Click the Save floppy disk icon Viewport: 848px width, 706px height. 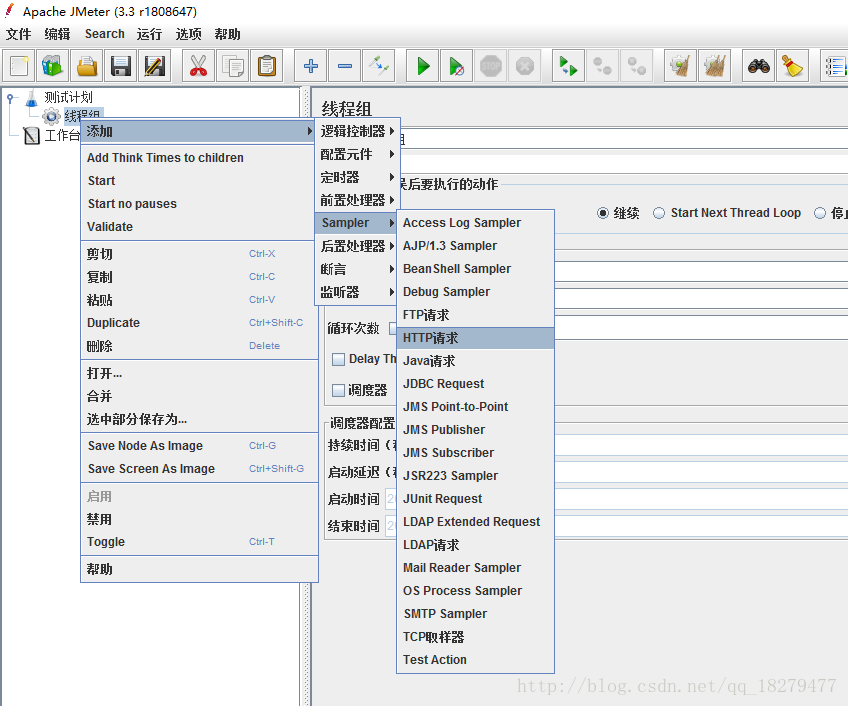(121, 66)
